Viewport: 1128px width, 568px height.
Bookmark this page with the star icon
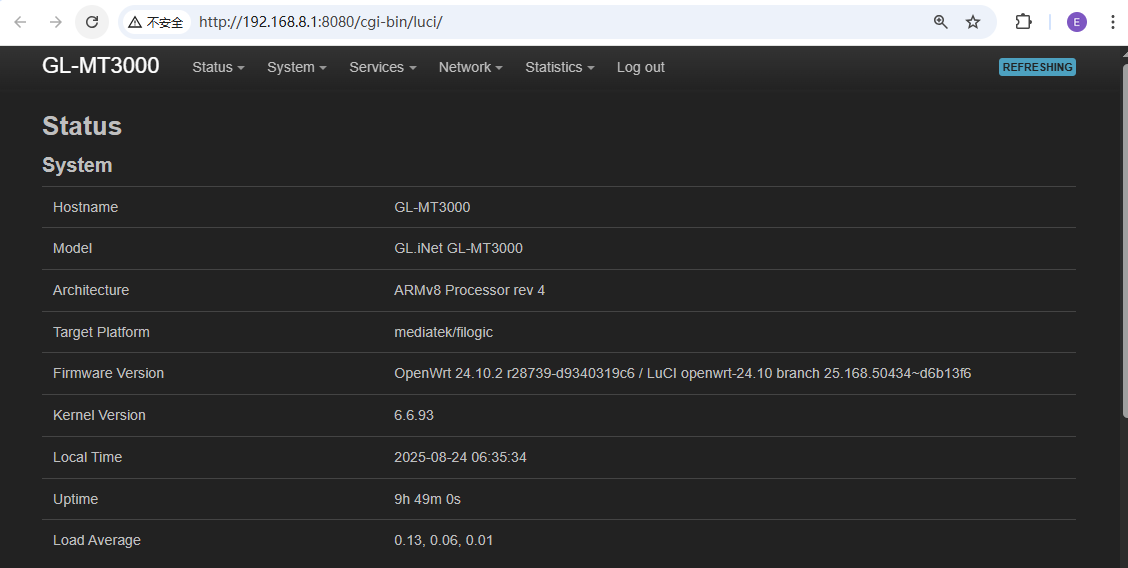973,22
